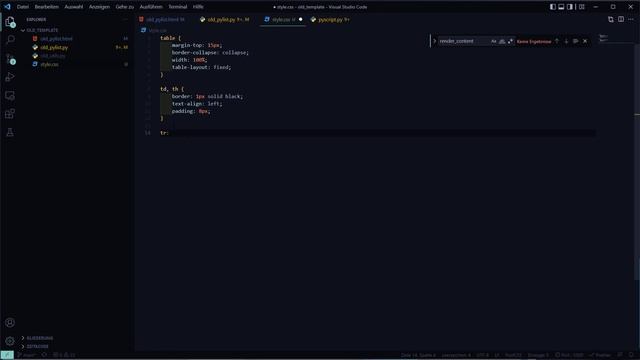Screen dimensions: 640x360
Task: Click the Leerzeichen indentation setting
Action: [x=456, y=355]
